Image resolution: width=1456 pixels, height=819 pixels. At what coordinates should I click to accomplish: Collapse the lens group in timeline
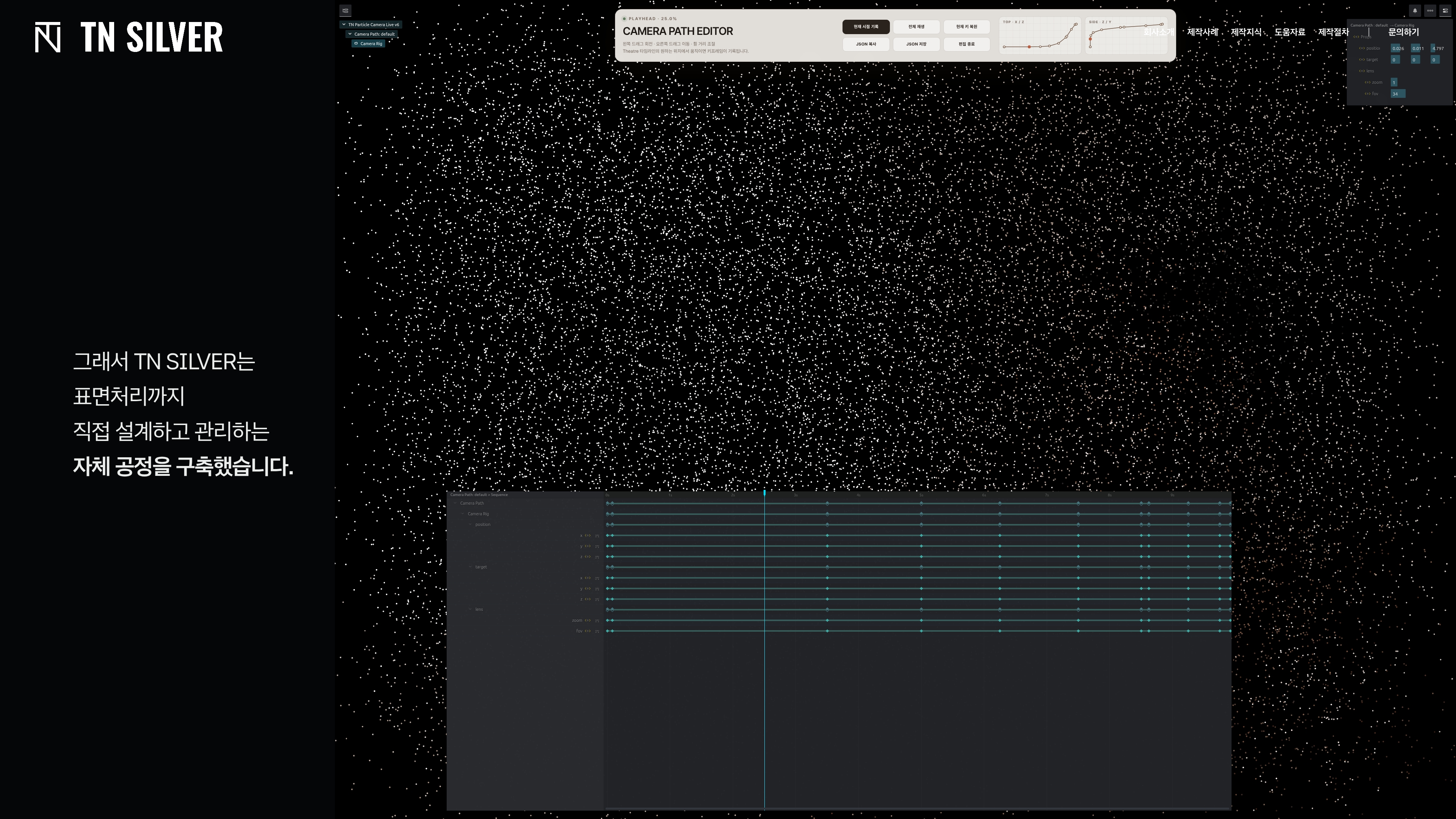point(470,609)
